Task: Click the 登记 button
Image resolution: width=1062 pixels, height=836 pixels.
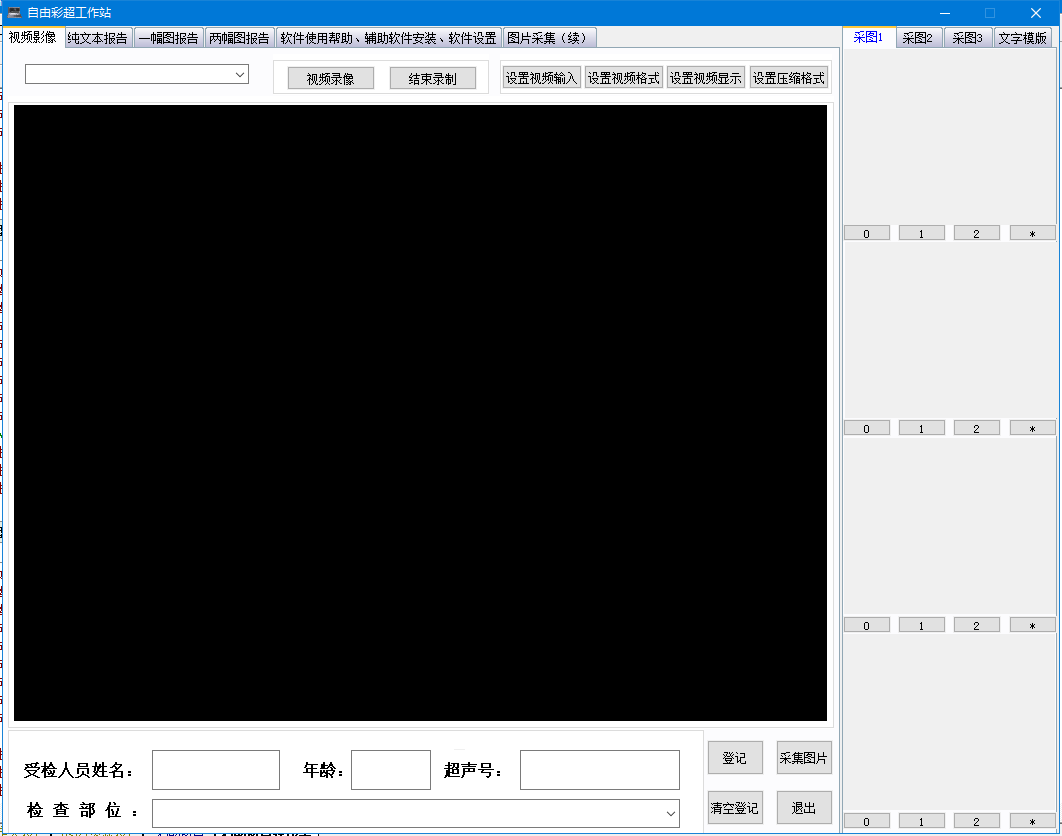Action: coord(735,757)
